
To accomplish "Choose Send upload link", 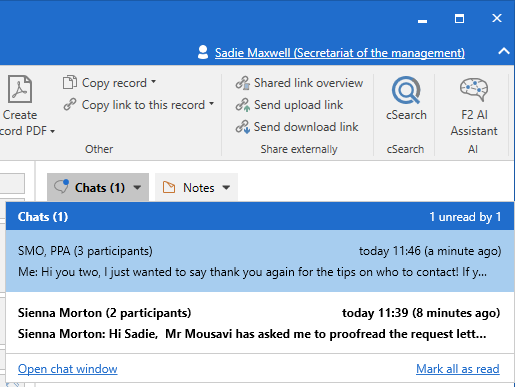I will 298,105.
